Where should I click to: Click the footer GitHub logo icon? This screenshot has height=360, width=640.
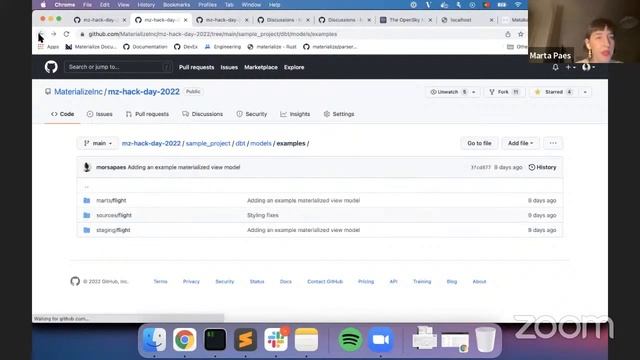tap(75, 281)
